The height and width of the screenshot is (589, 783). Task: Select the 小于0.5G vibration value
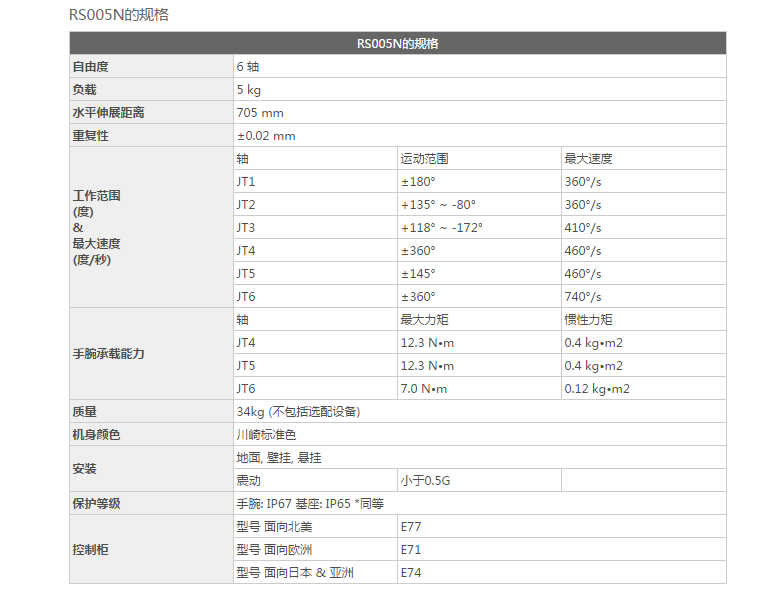[426, 481]
